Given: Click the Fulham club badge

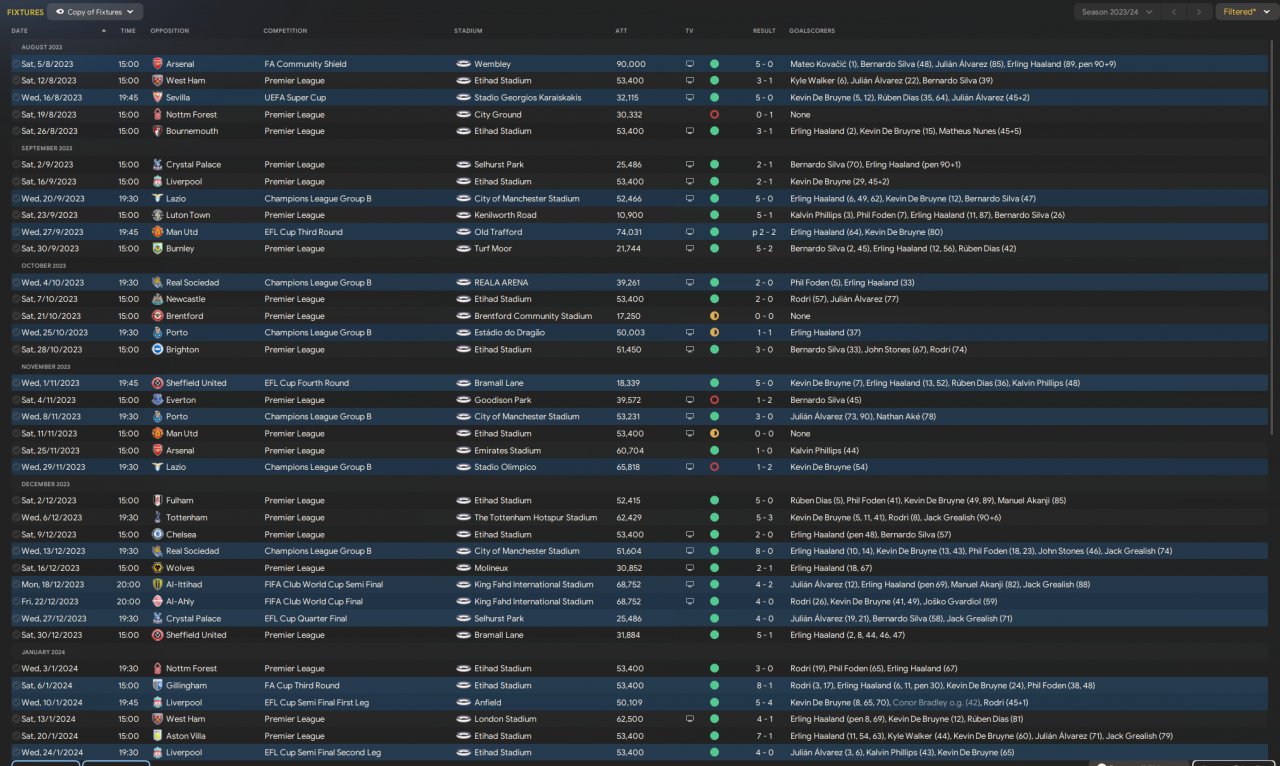Looking at the screenshot, I should point(157,501).
